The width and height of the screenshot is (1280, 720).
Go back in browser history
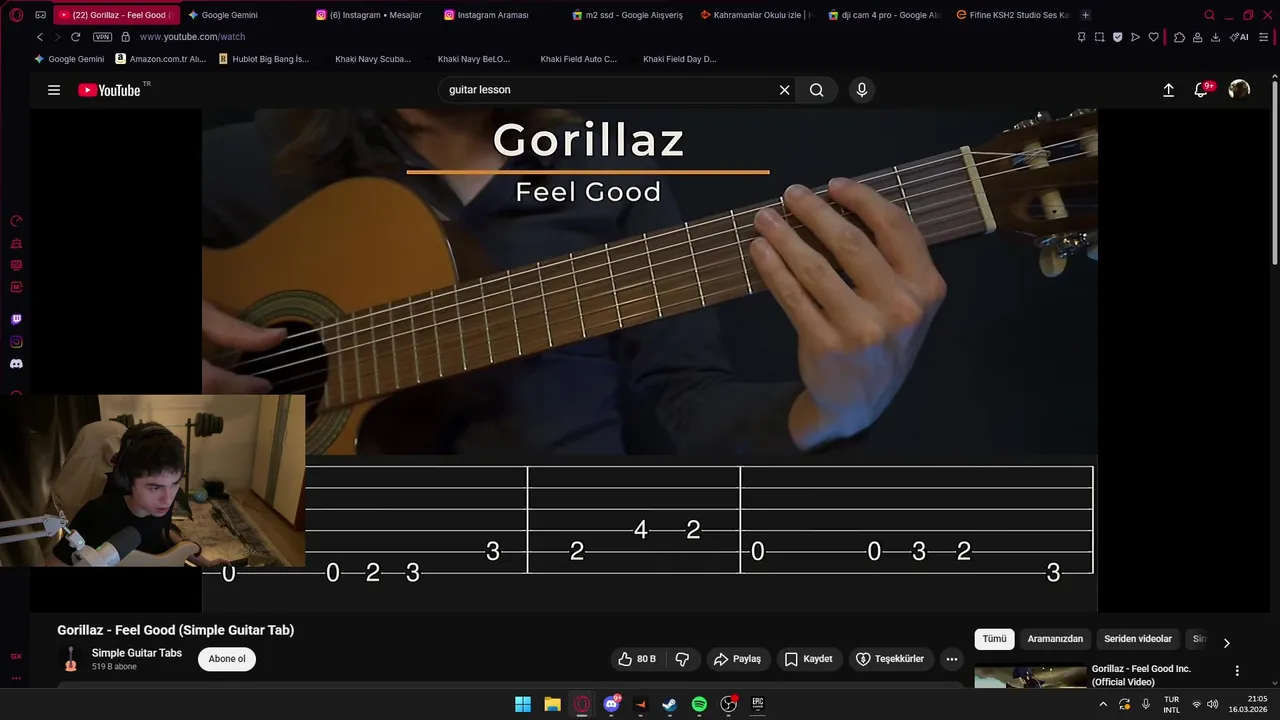(x=40, y=37)
